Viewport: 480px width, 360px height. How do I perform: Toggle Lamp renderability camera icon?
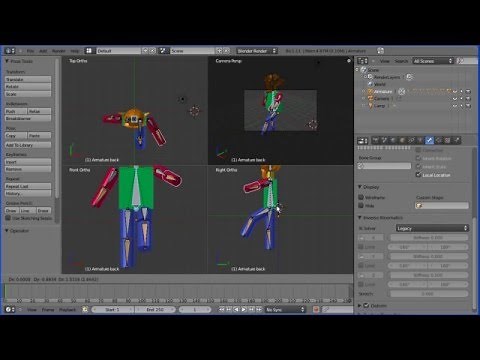(468, 106)
